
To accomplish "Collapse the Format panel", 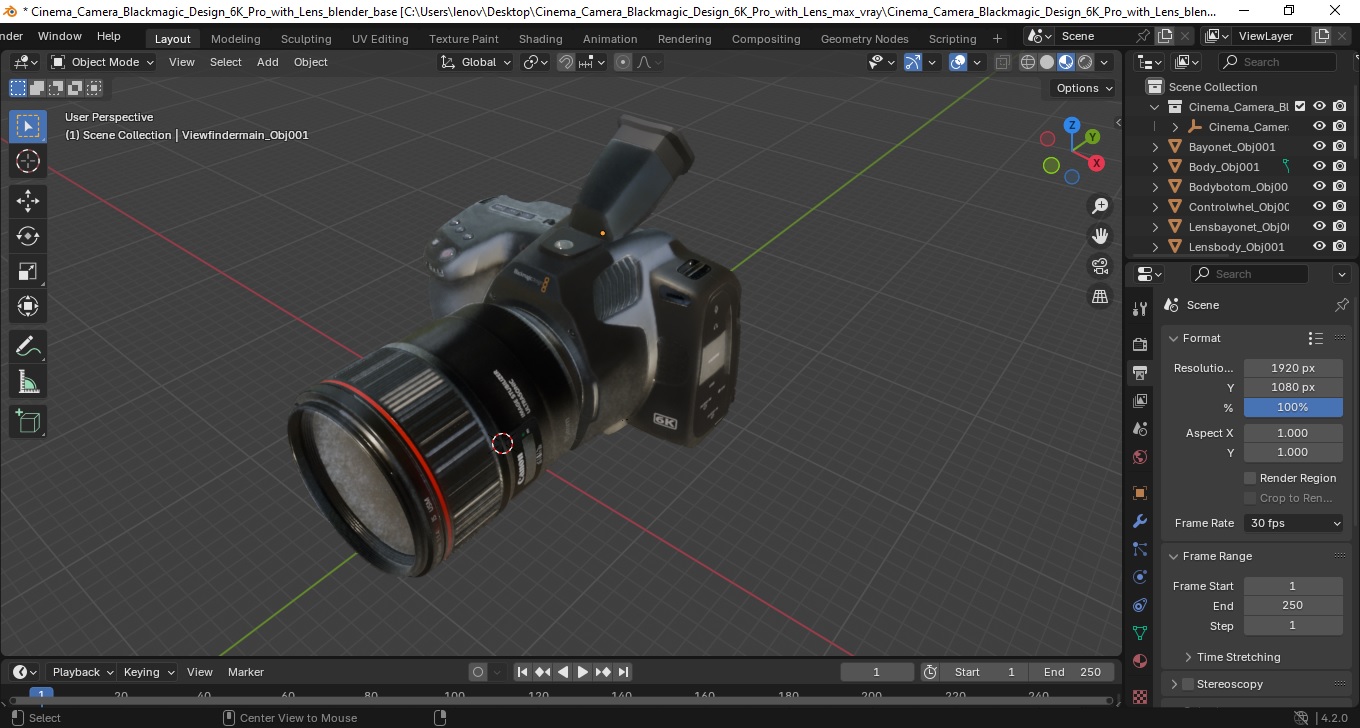I will click(1174, 338).
